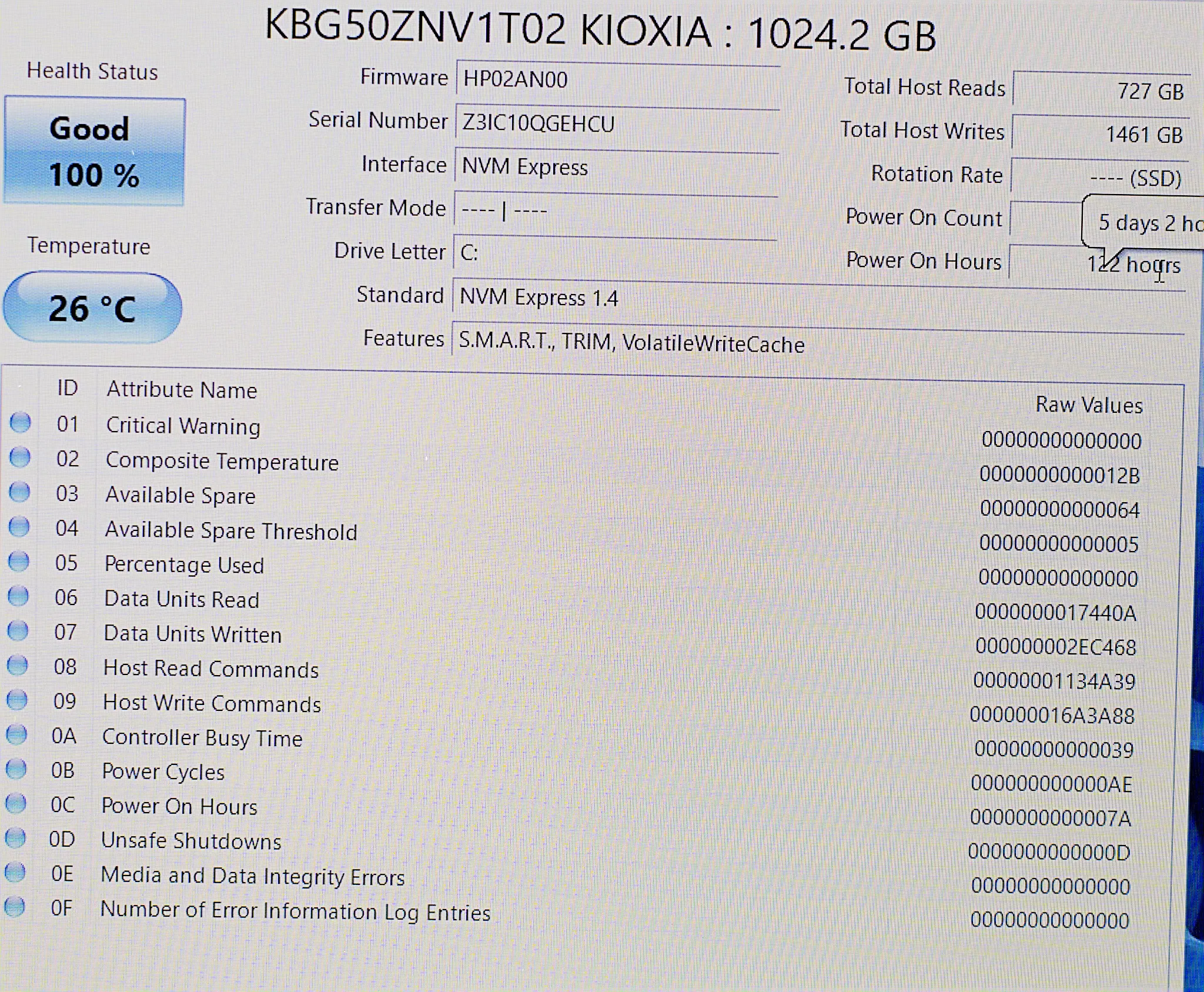Click the Host Write Commands attribute name

pyautogui.click(x=212, y=703)
